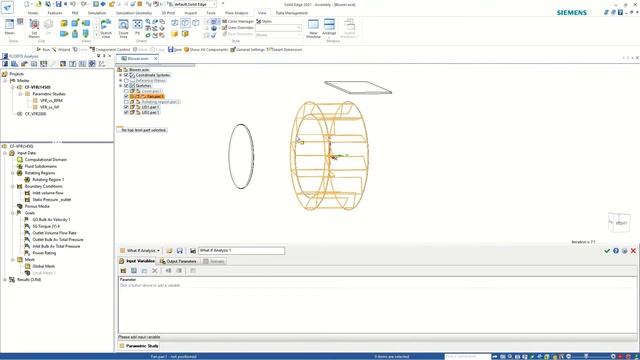Viewport: 640px width, 360px height.
Task: Collapse the Goals tree node
Action: click(x=13, y=213)
